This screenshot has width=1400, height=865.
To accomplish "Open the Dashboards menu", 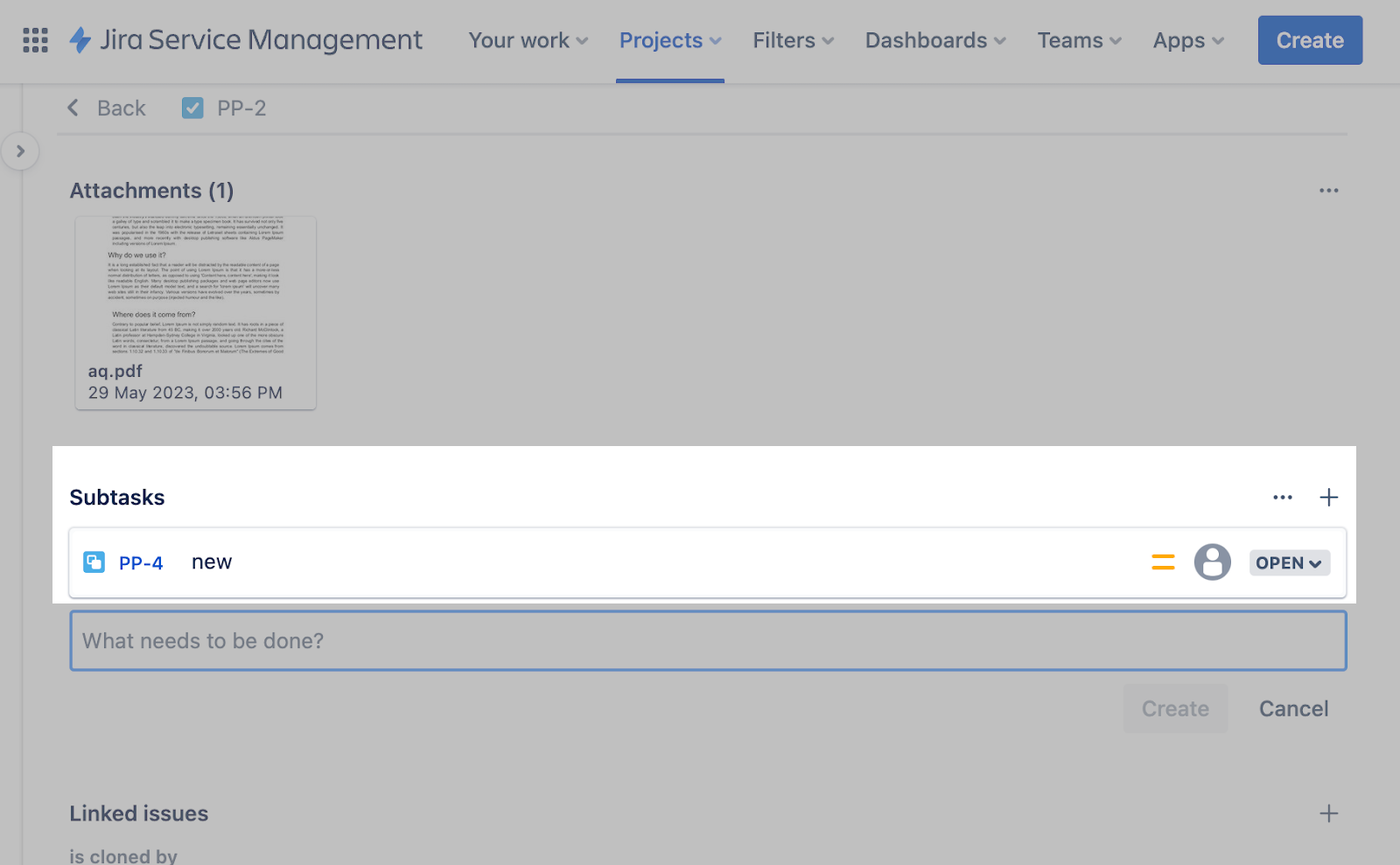I will [x=934, y=40].
